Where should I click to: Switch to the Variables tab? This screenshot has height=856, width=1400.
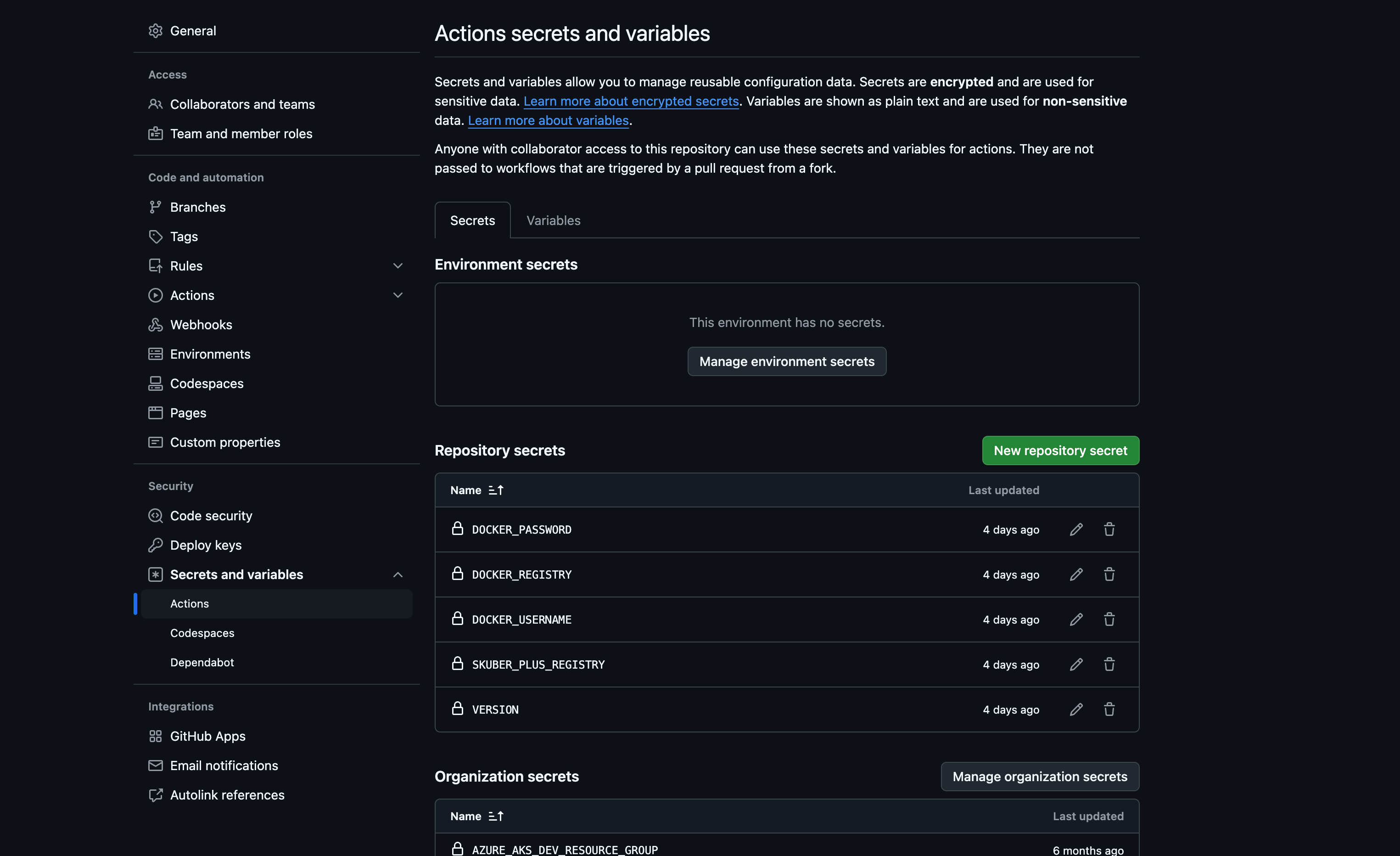point(554,220)
